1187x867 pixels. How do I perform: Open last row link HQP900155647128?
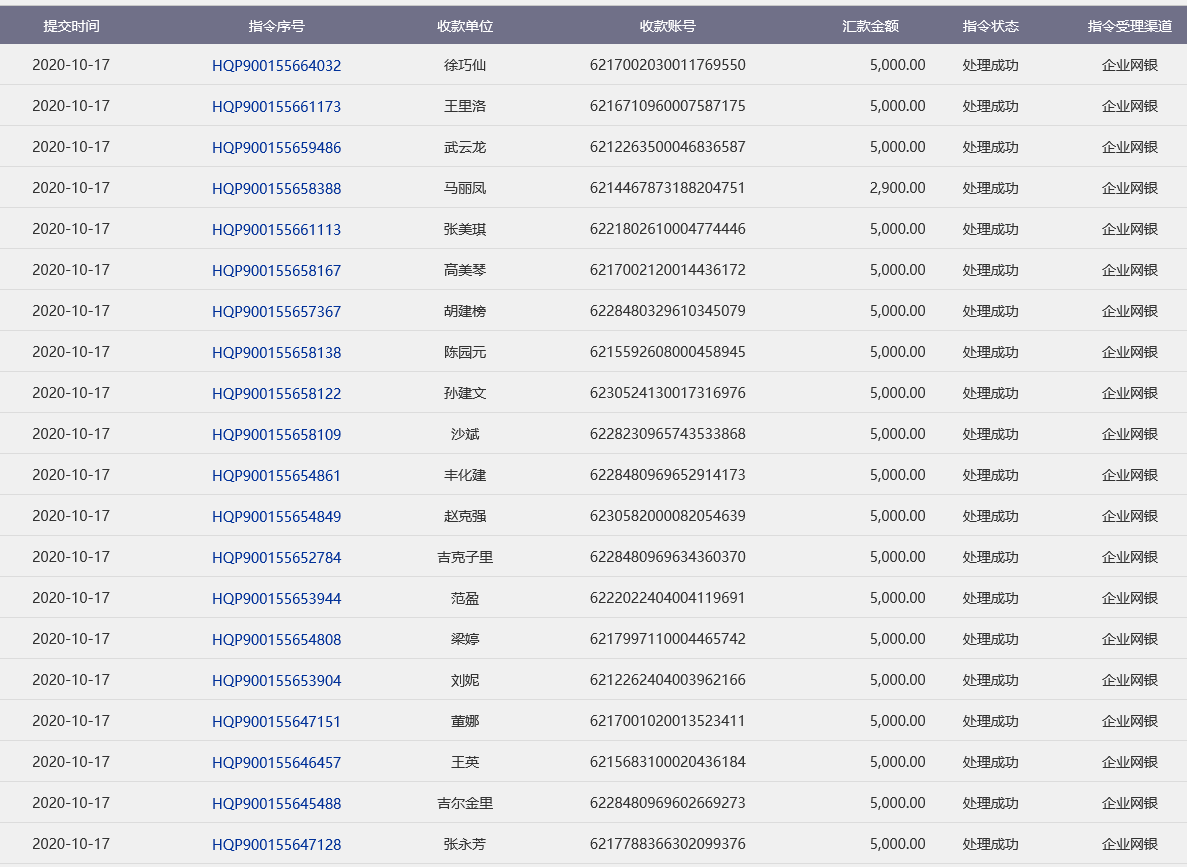[276, 845]
